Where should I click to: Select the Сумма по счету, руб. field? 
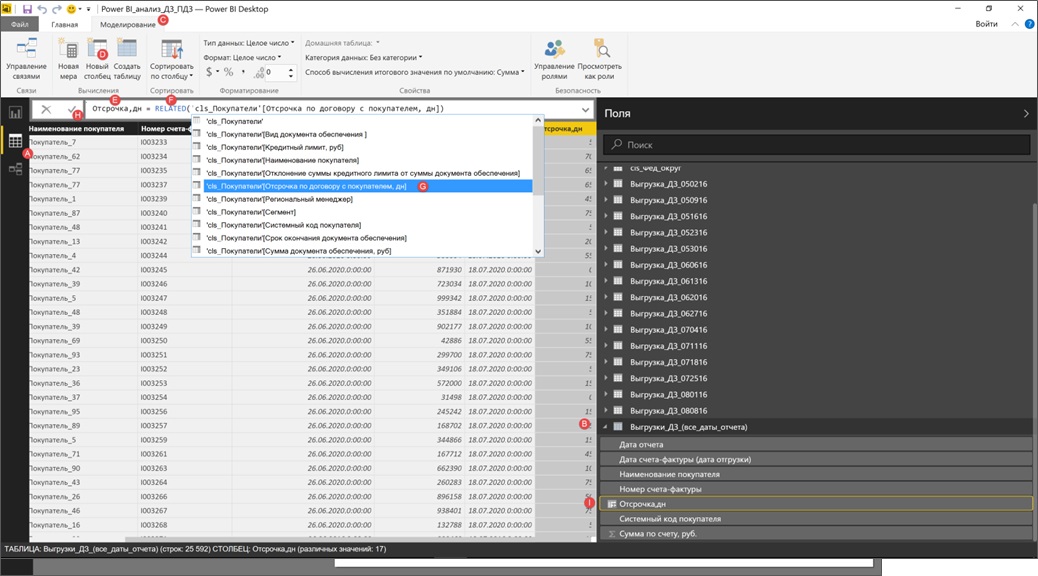816,534
